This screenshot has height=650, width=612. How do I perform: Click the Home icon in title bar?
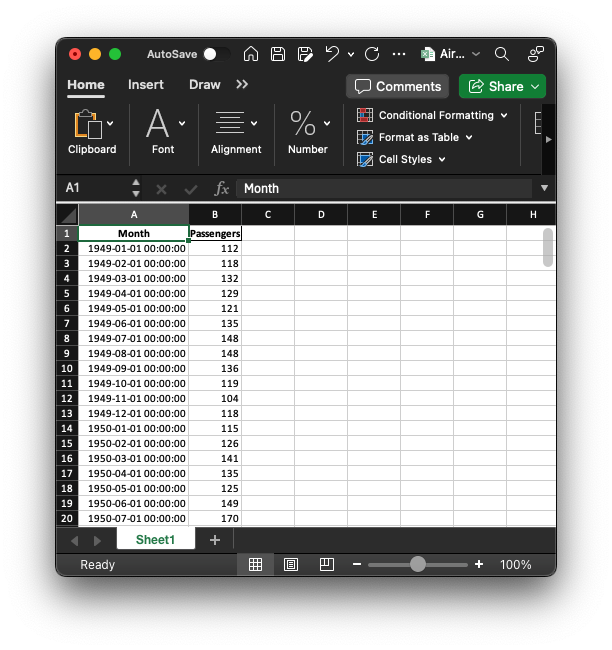[x=251, y=54]
